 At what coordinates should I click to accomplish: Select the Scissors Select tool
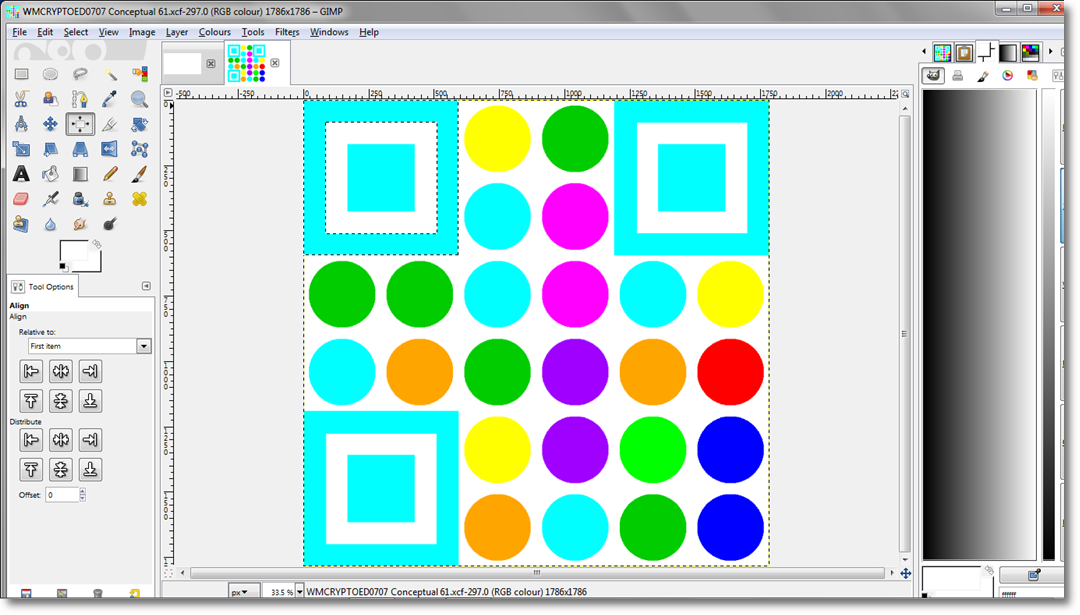pos(21,99)
